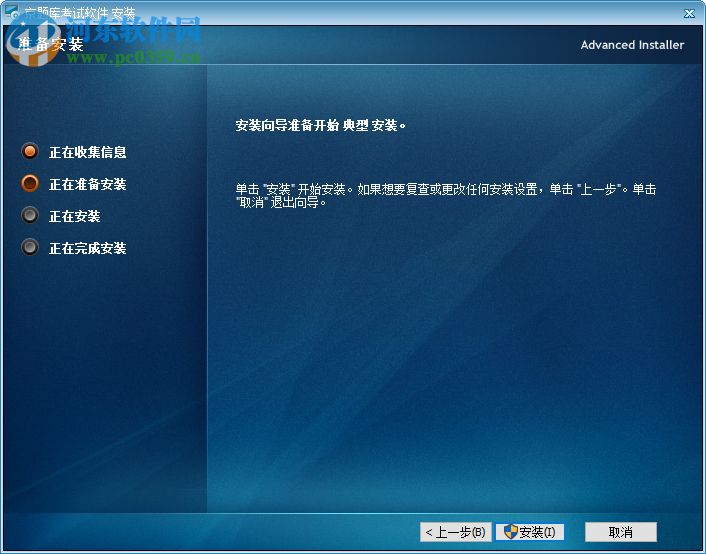Screen dimensions: 706x554
Task: Click the instruction paragraph starting 单击 "安装"
Action: (x=446, y=195)
